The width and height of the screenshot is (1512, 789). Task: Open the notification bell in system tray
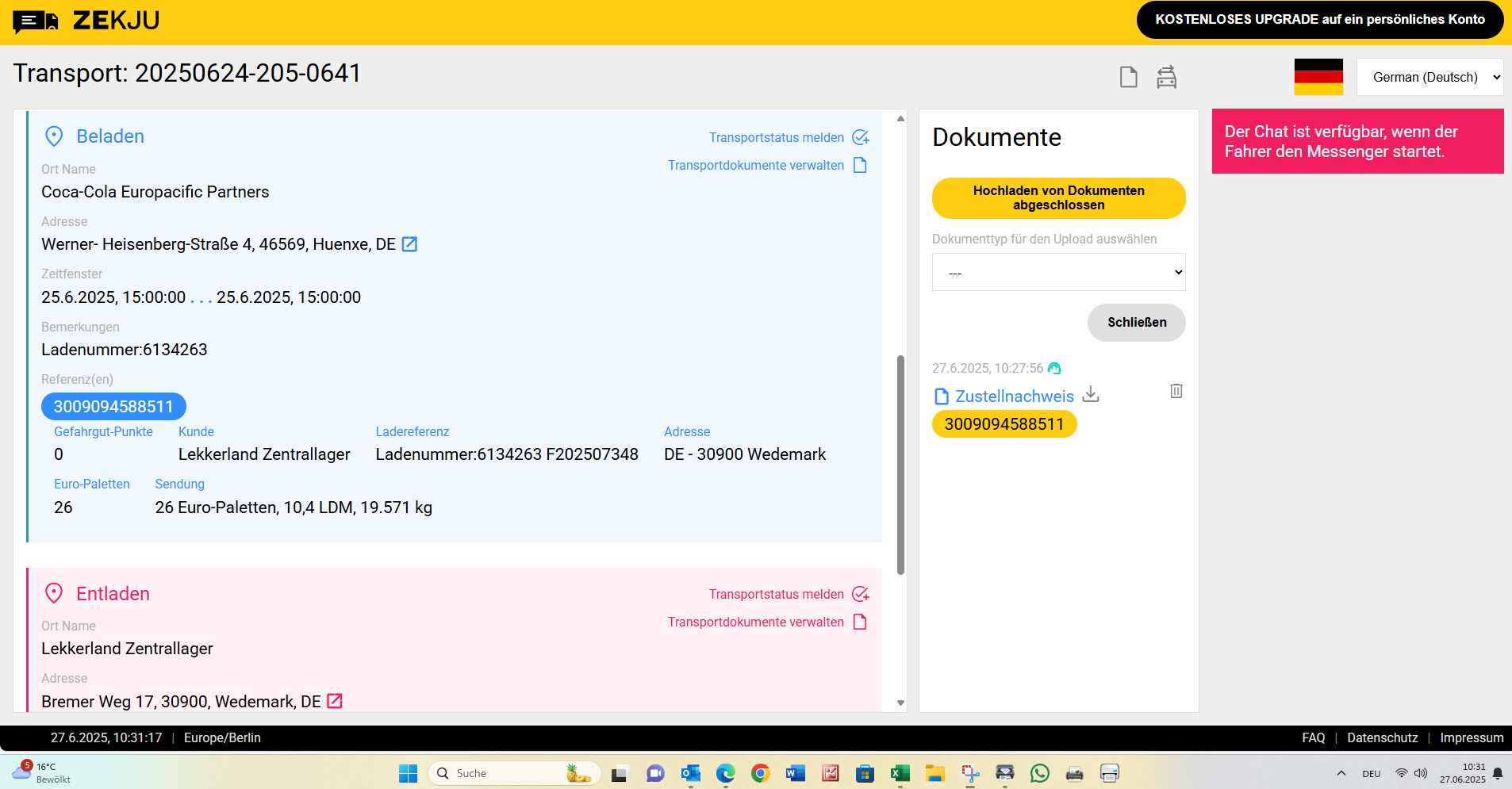[1498, 773]
